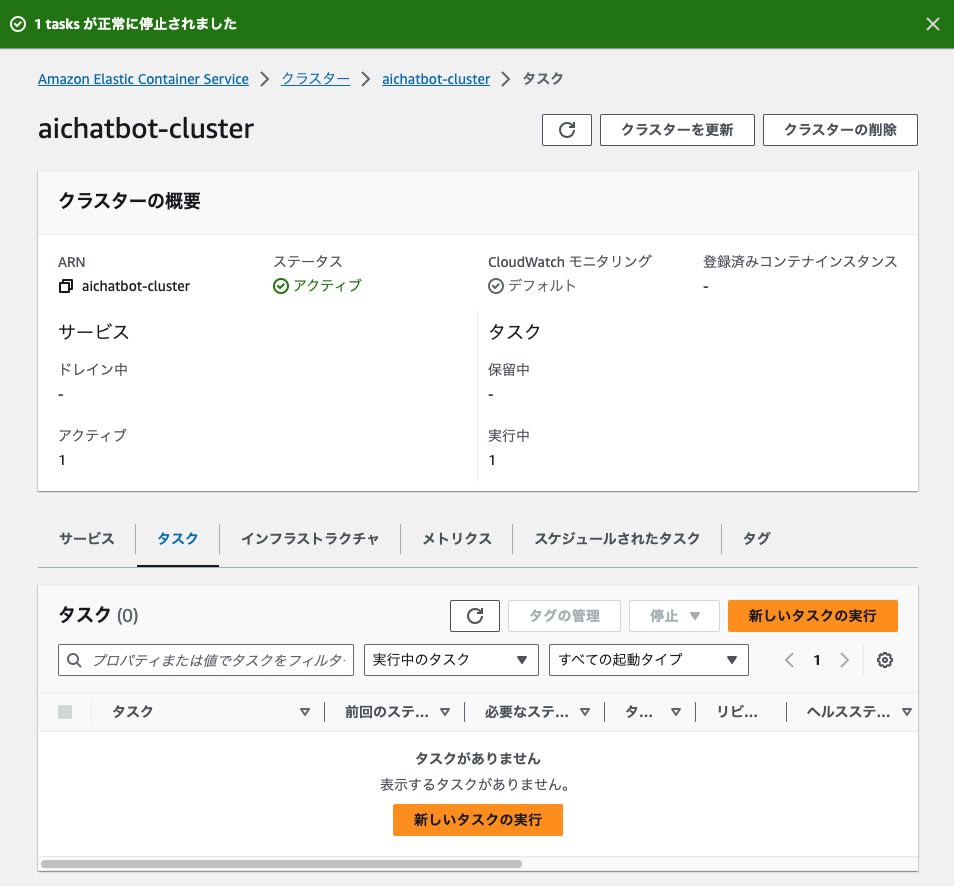Dismiss the green tasks-stopped notification banner

pos(932,24)
